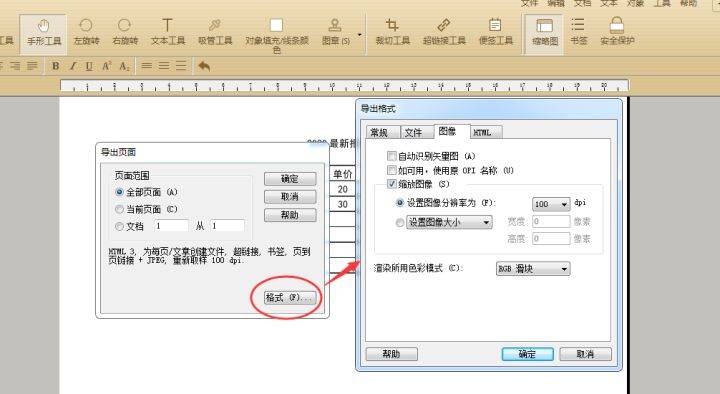Select the 文本工具 text tool
The image size is (720, 394).
click(x=168, y=33)
